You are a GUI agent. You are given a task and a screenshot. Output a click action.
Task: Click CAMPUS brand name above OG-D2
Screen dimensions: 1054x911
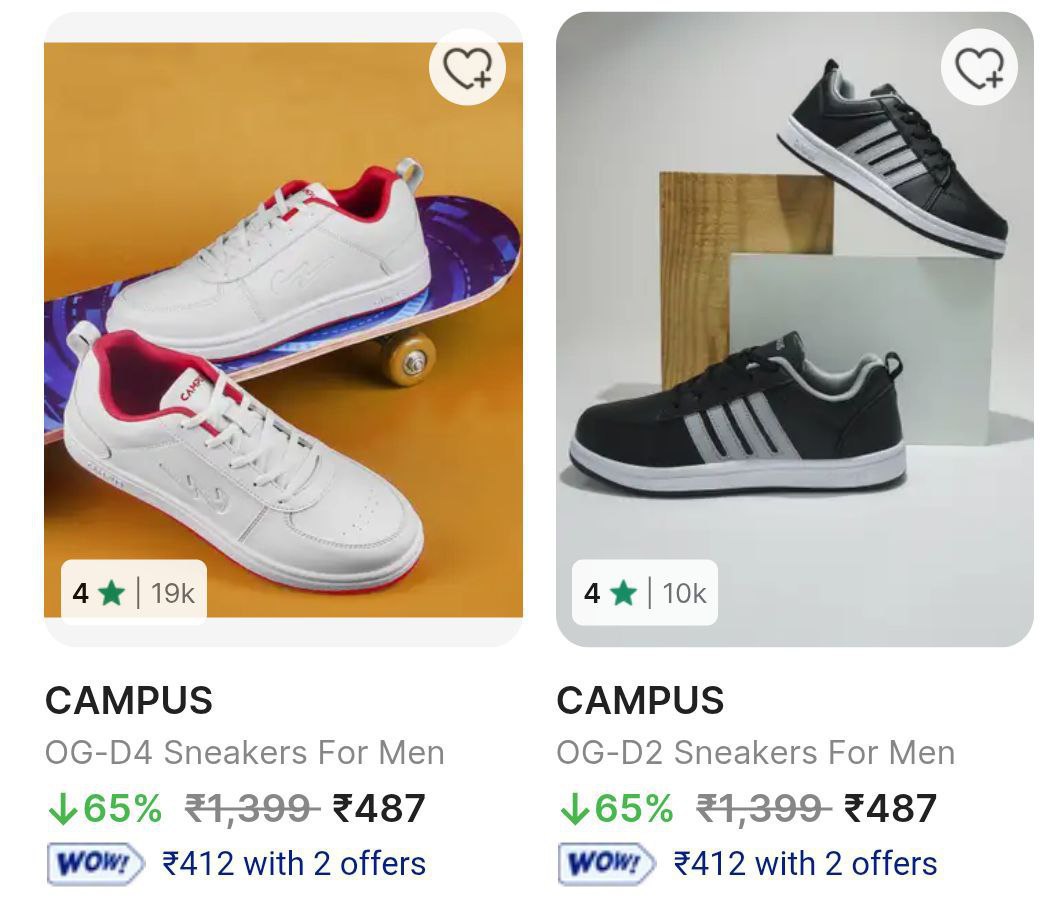(640, 701)
